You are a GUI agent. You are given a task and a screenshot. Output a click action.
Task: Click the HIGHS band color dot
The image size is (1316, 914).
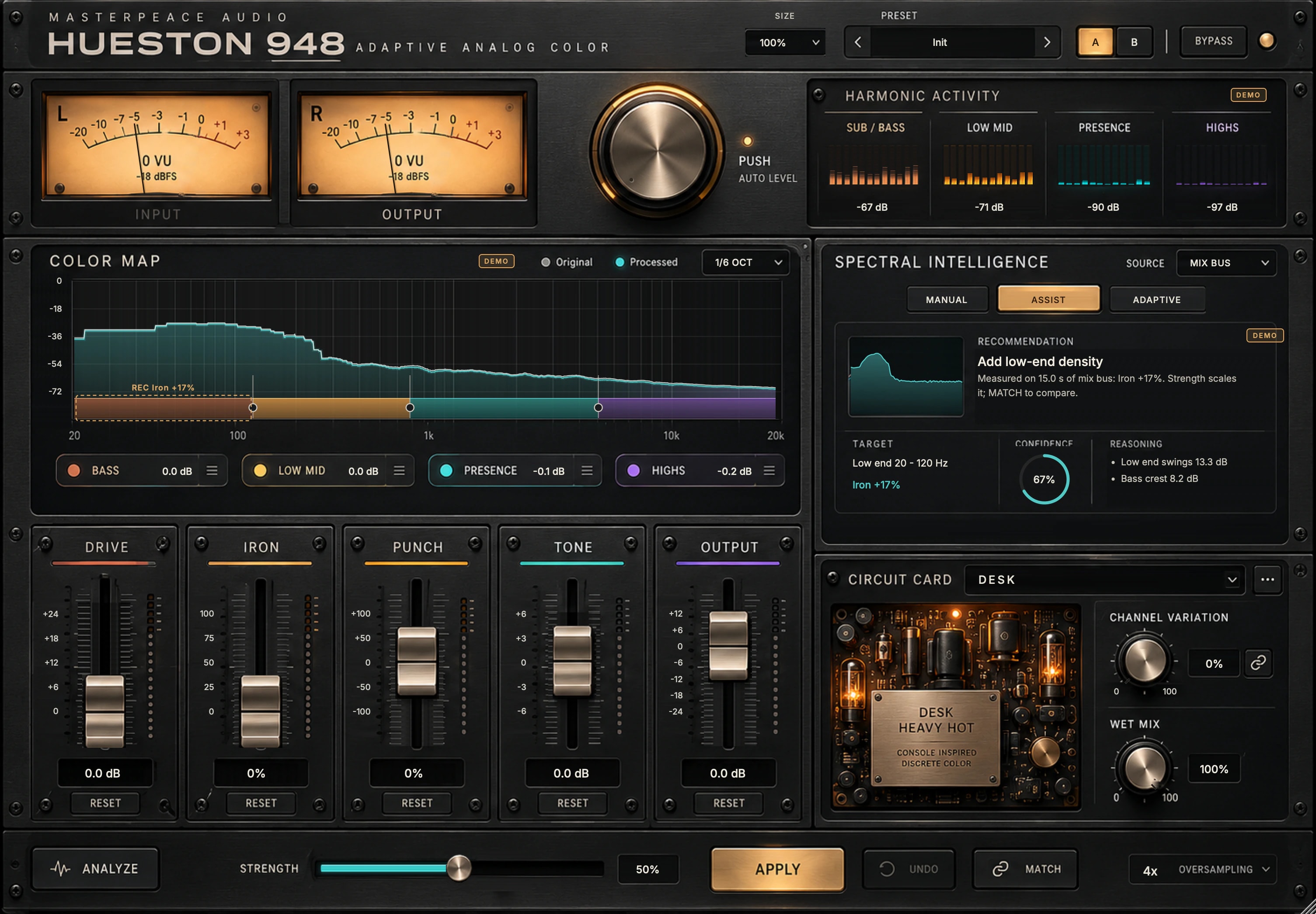(x=633, y=471)
